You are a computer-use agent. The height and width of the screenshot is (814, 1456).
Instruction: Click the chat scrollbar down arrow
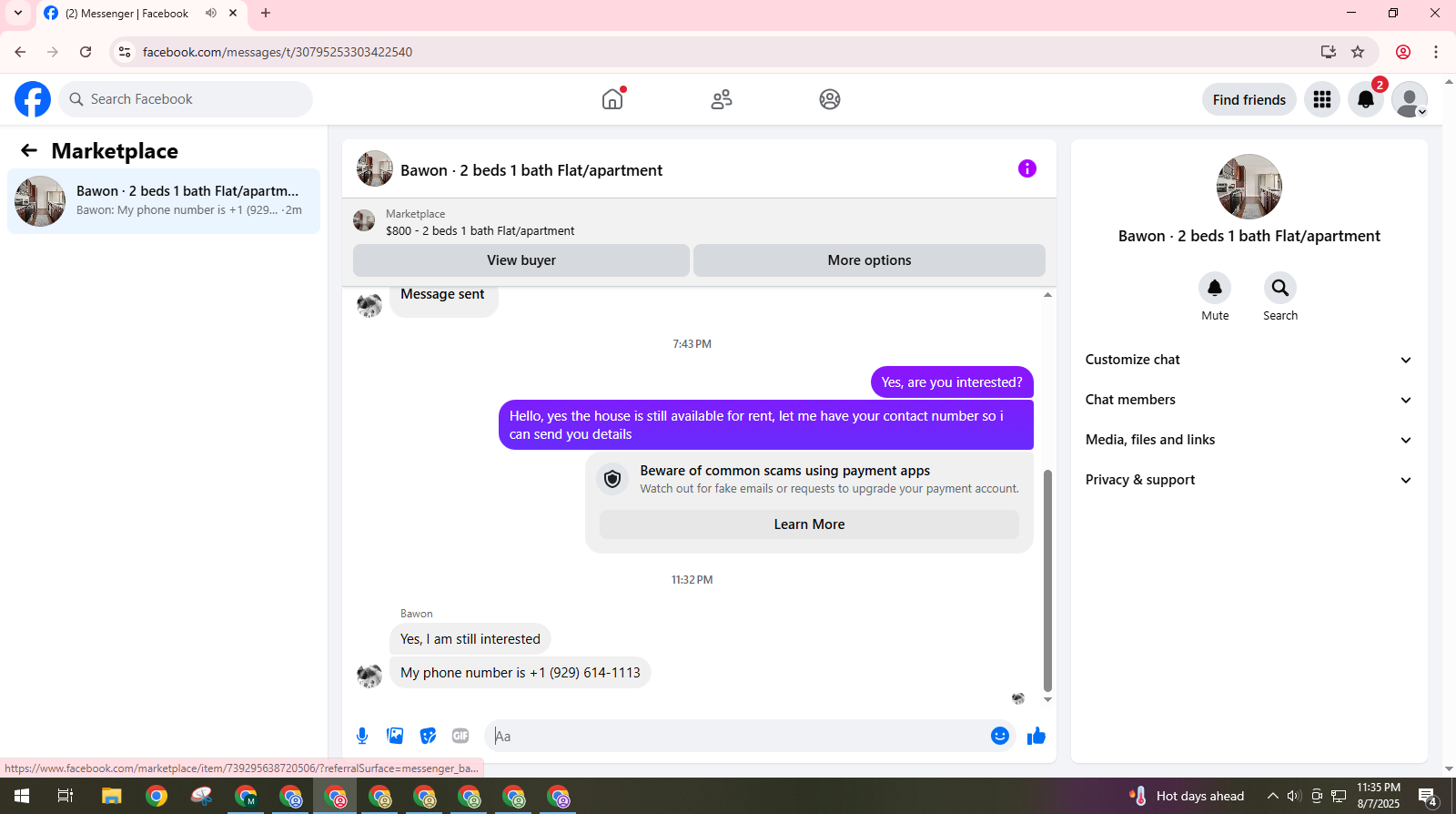[1047, 700]
